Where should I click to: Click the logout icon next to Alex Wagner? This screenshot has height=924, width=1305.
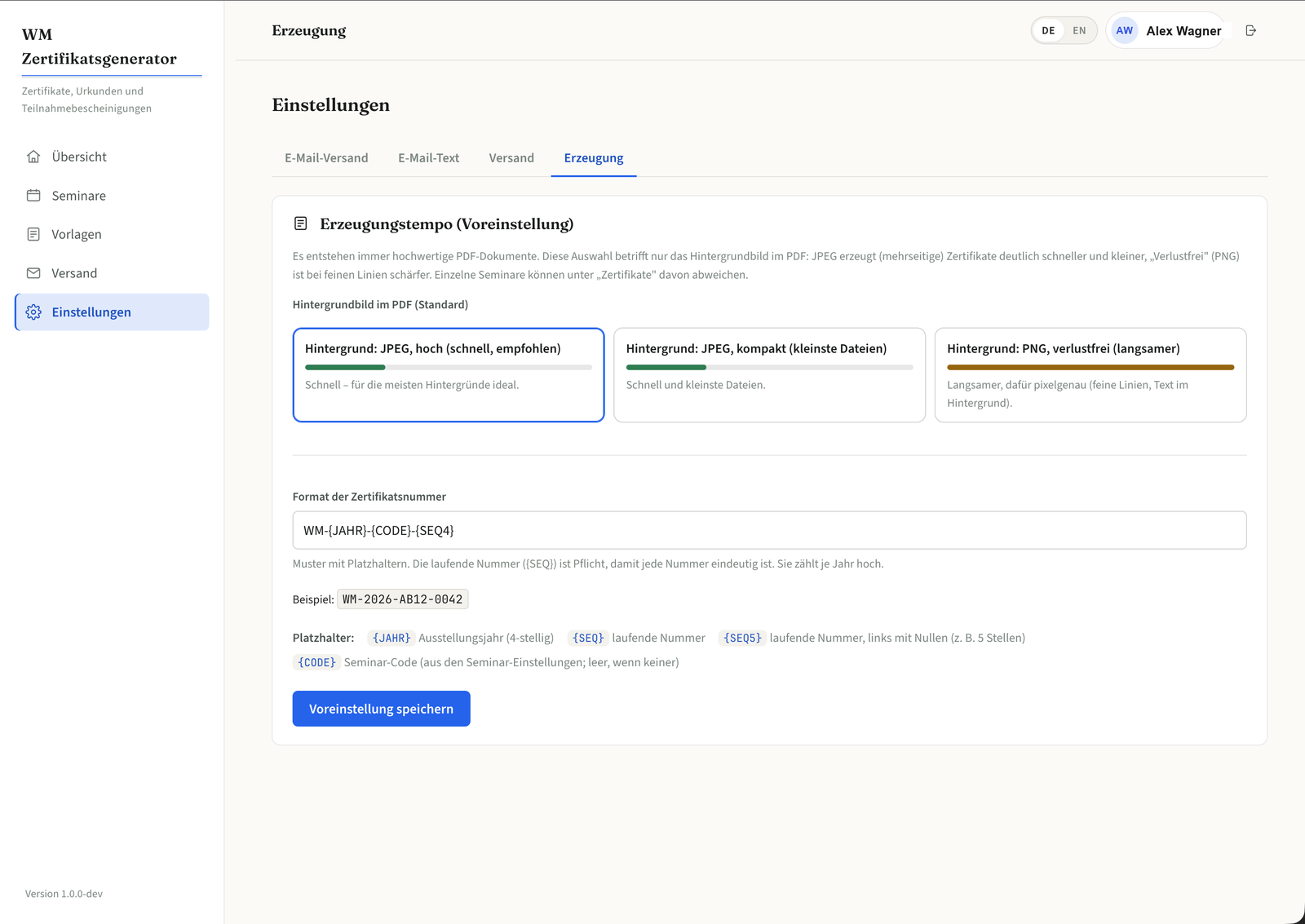pos(1251,31)
